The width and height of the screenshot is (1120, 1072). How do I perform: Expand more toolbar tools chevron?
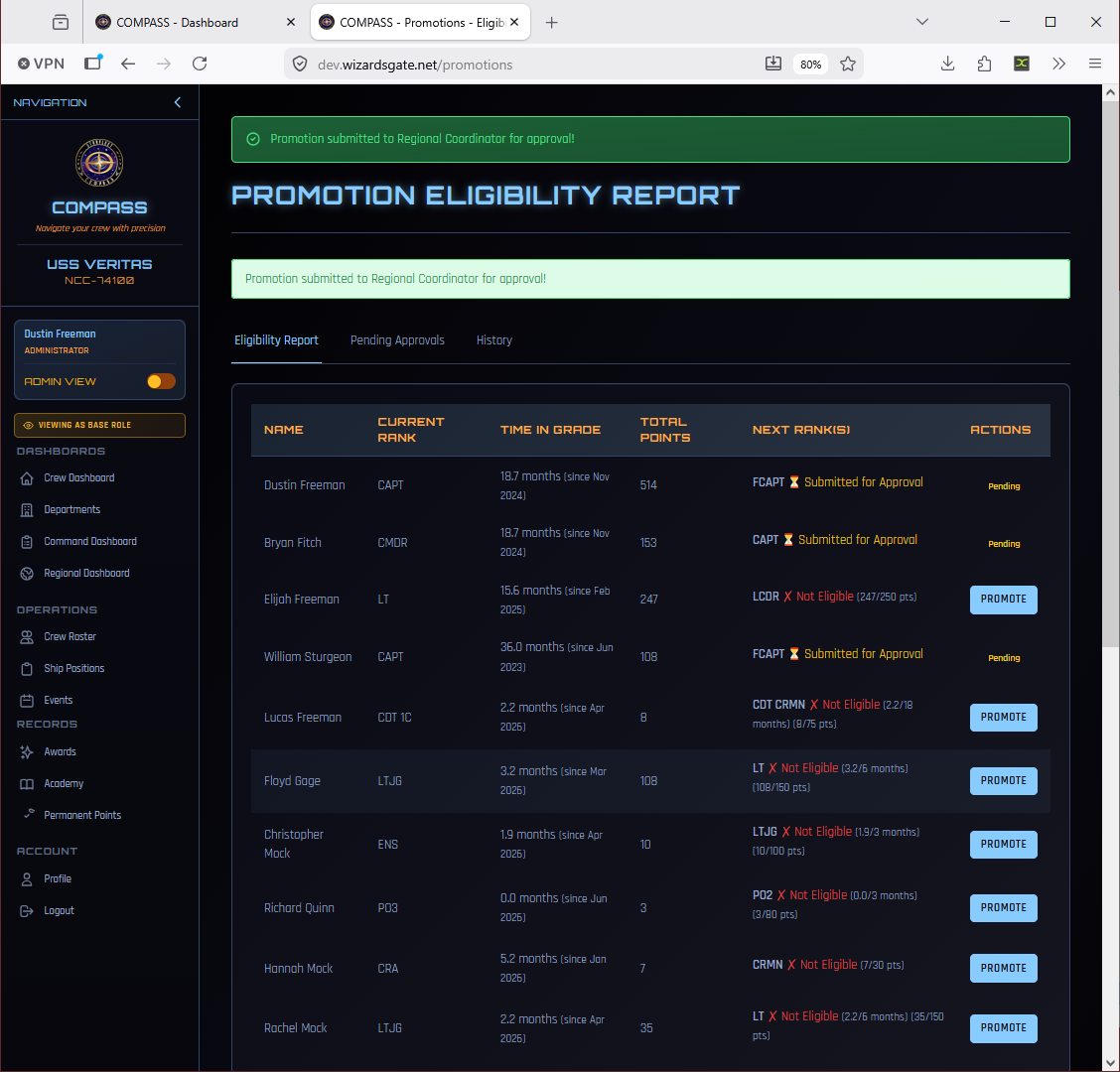1058,64
